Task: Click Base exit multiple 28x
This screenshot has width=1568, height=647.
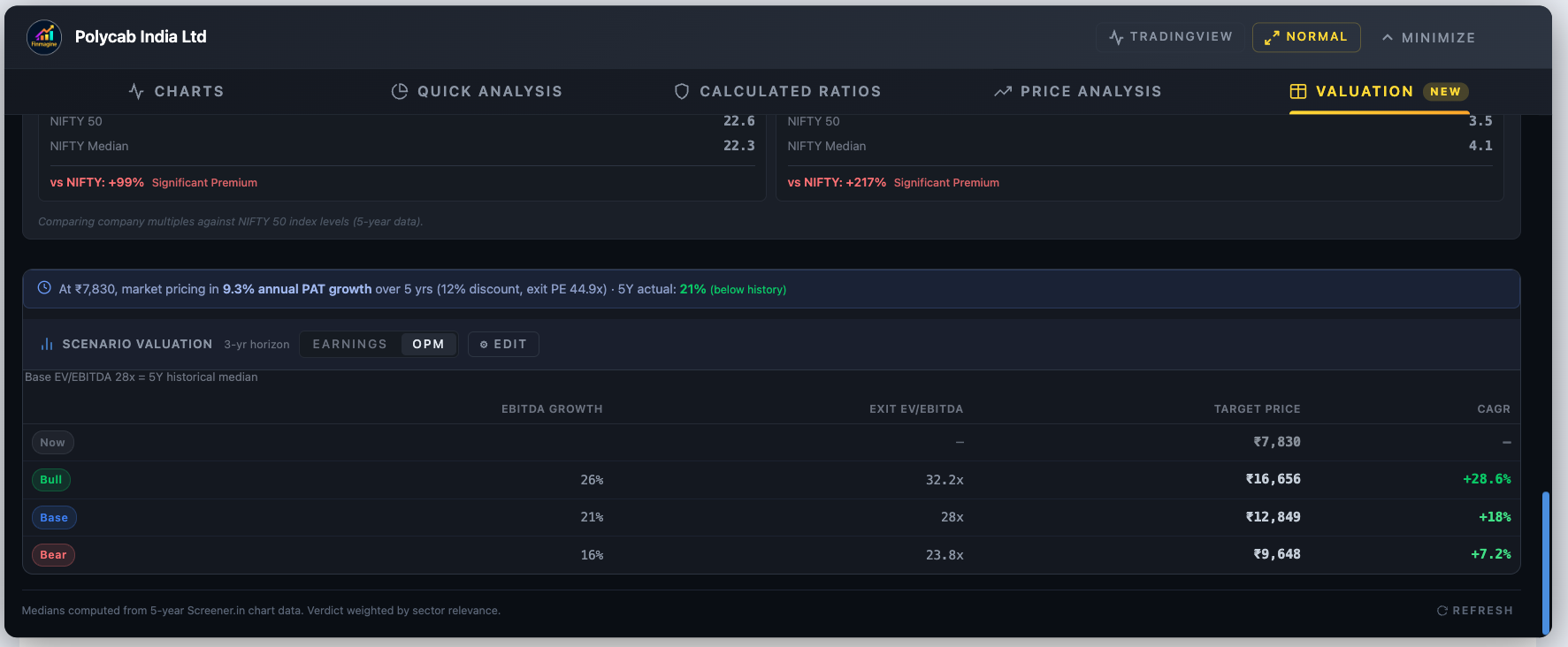Action: click(x=952, y=517)
